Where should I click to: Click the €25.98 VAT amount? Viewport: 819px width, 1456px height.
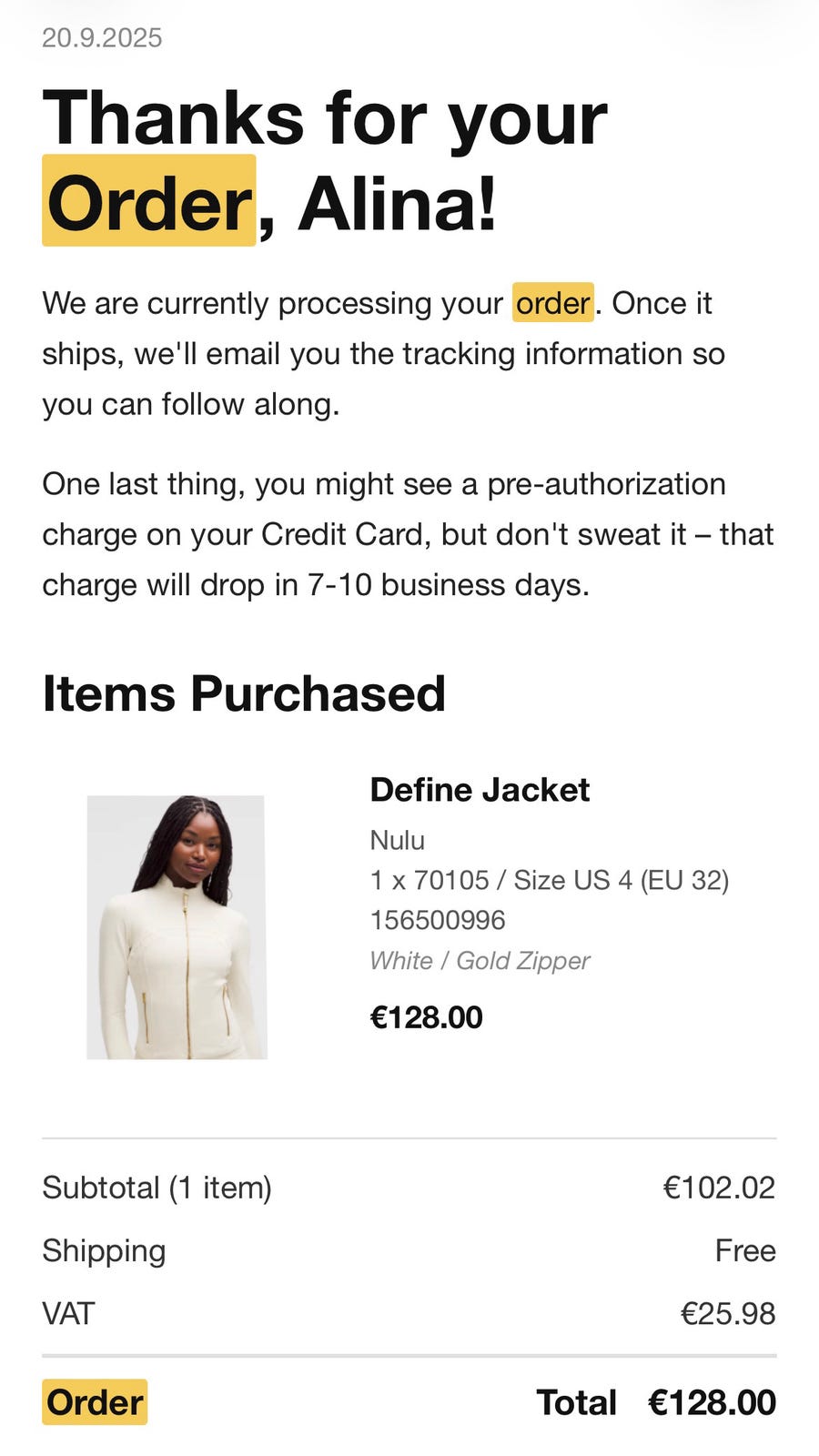click(x=727, y=1313)
